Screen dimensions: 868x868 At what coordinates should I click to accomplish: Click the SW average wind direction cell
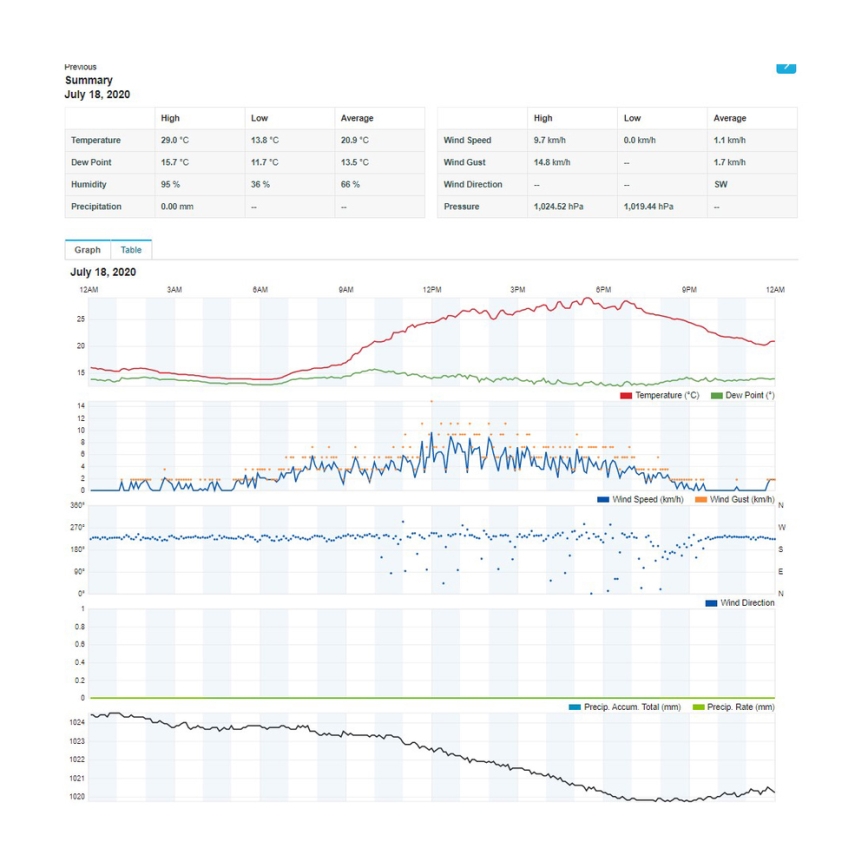(x=721, y=185)
